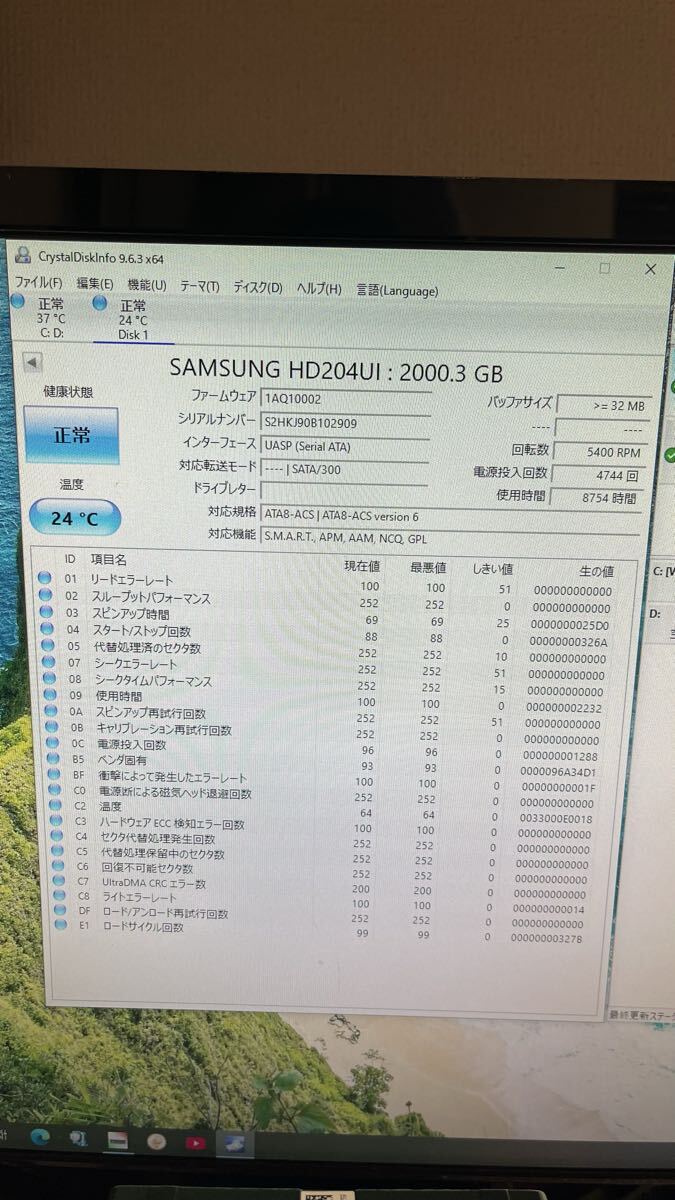Viewport: 675px width, 1200px height.
Task: Click the status orb for C5 代替処理保留中のセクタ数
Action: [56, 851]
